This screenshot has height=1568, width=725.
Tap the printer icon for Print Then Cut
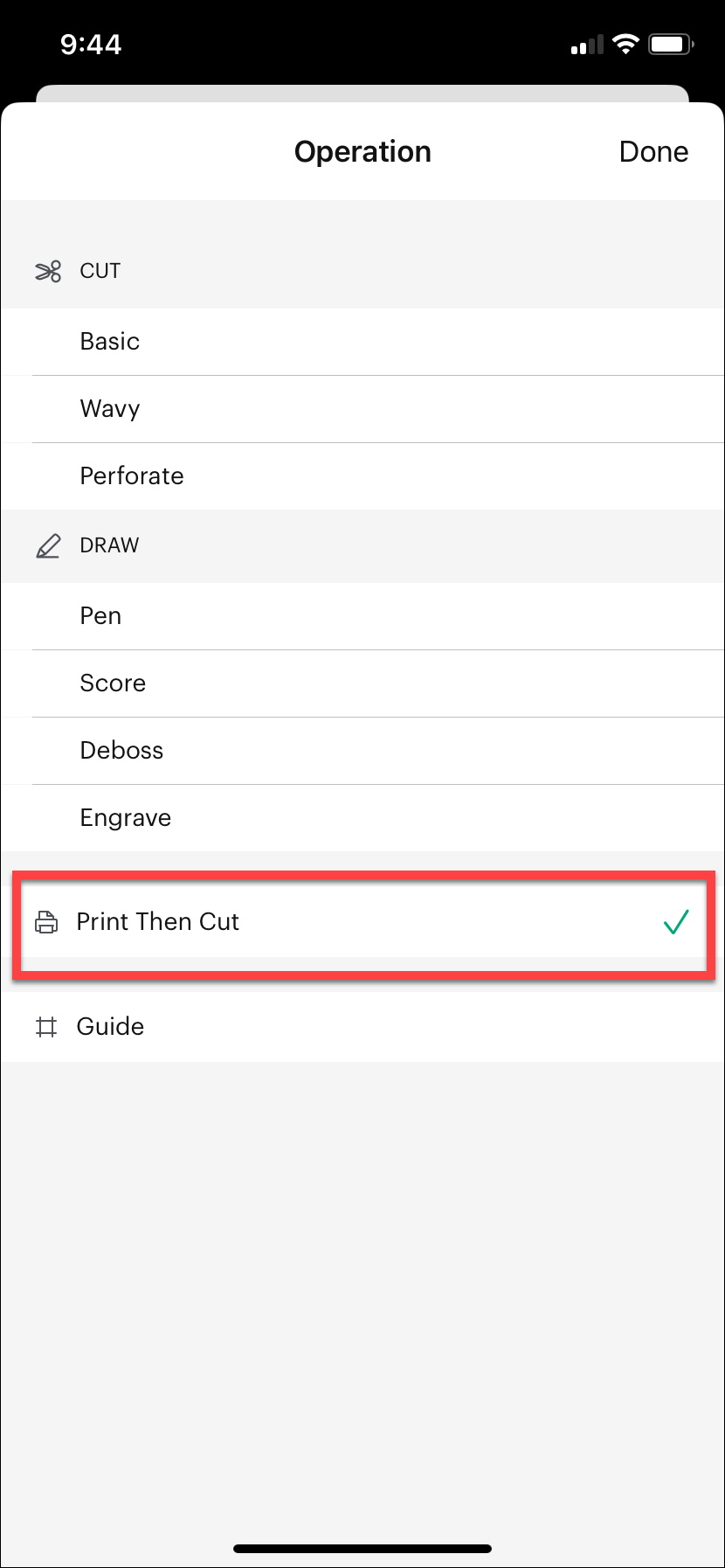pyautogui.click(x=46, y=922)
